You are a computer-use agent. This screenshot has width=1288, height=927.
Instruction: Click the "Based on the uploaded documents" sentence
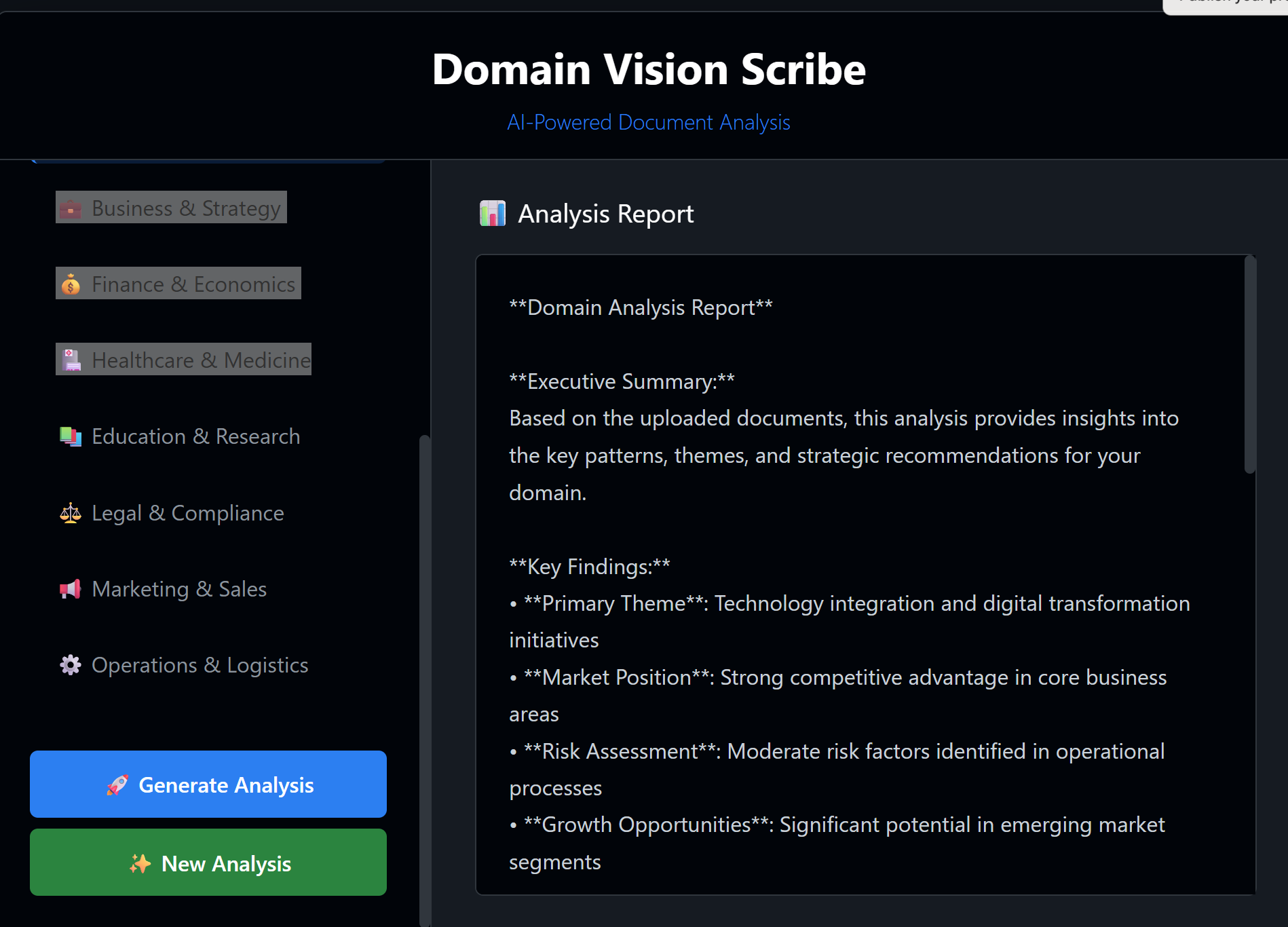pyautogui.click(x=844, y=455)
